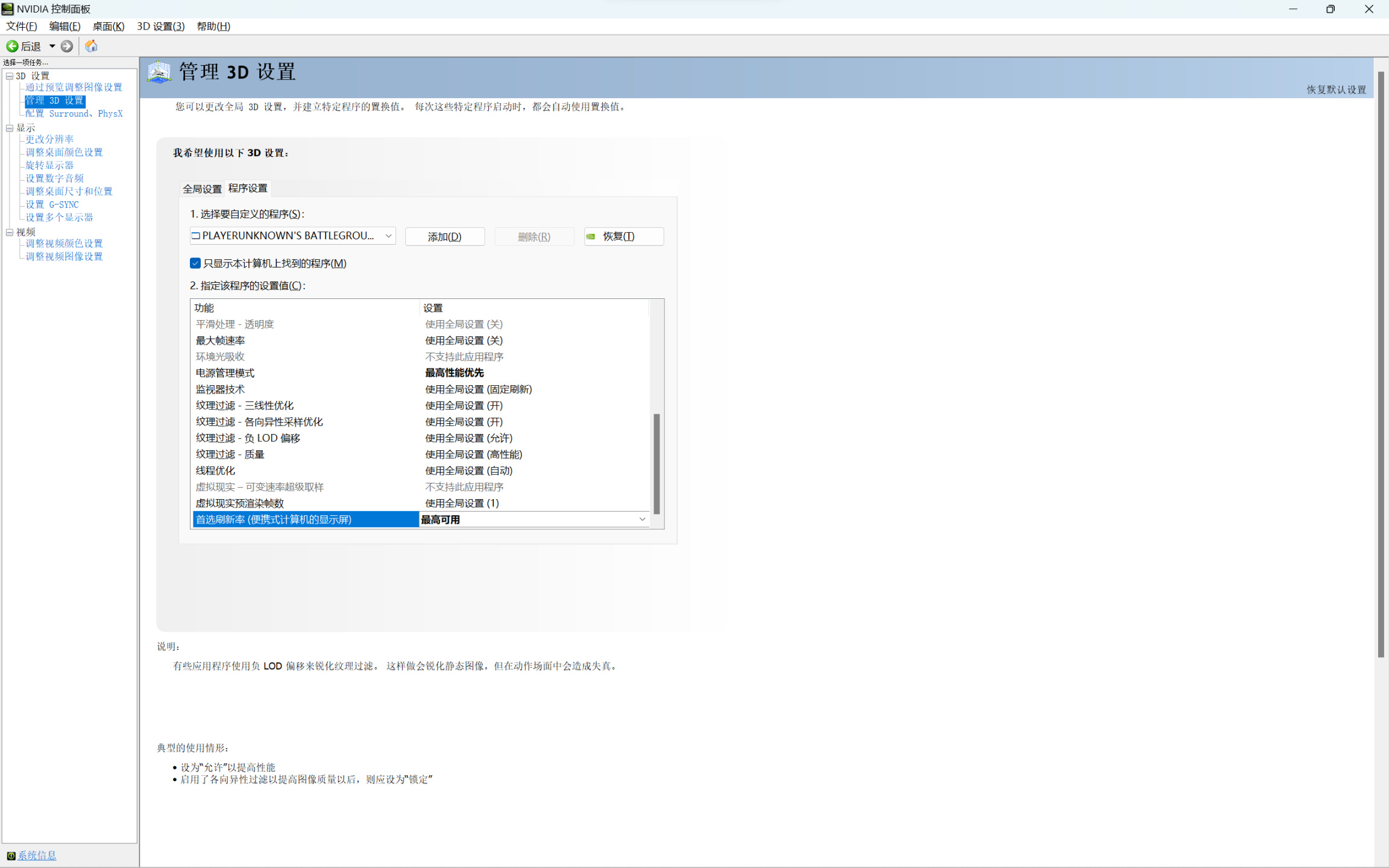Click the 管理 3D 设置 page header icon

point(159,72)
